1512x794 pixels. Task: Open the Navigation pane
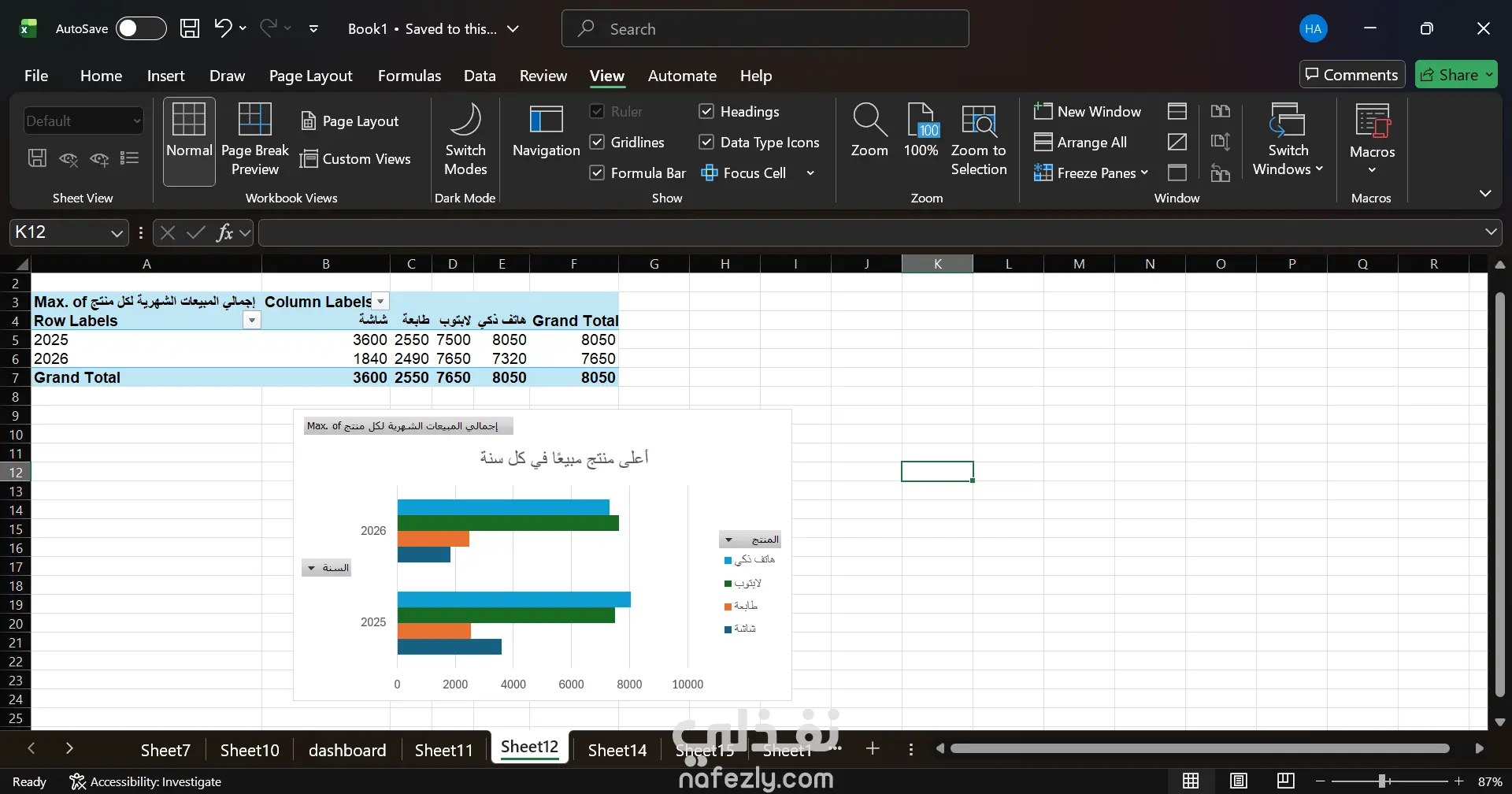point(546,131)
